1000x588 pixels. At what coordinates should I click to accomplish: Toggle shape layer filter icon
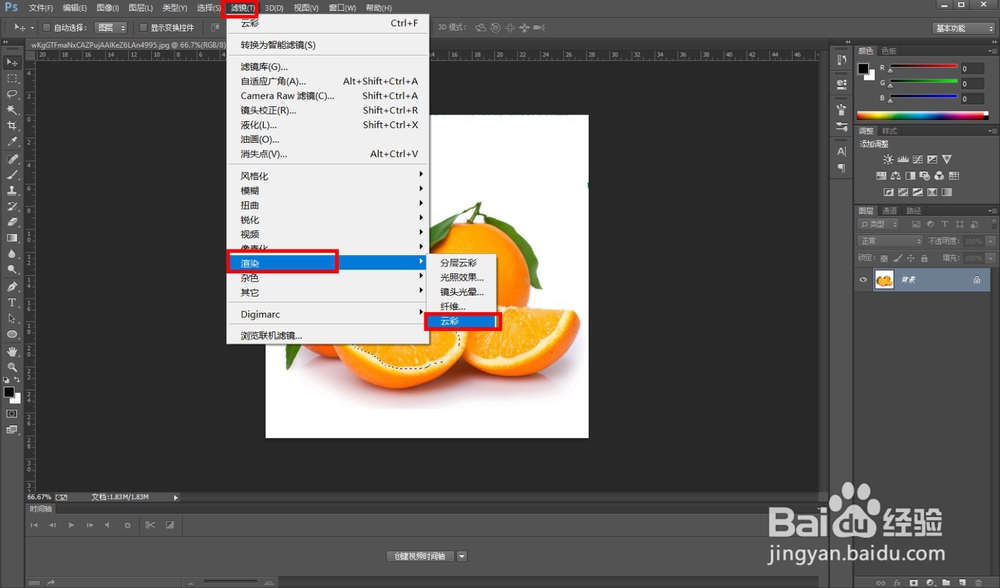point(959,224)
